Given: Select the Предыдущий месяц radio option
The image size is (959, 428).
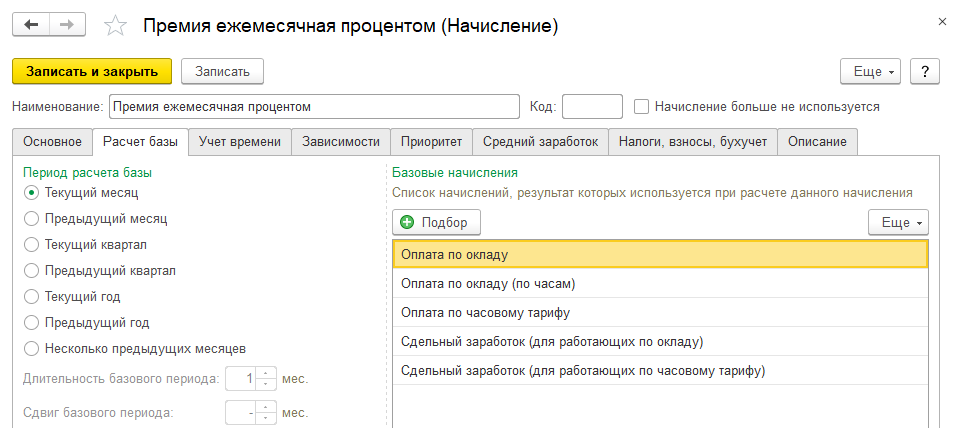Looking at the screenshot, I should pos(32,218).
